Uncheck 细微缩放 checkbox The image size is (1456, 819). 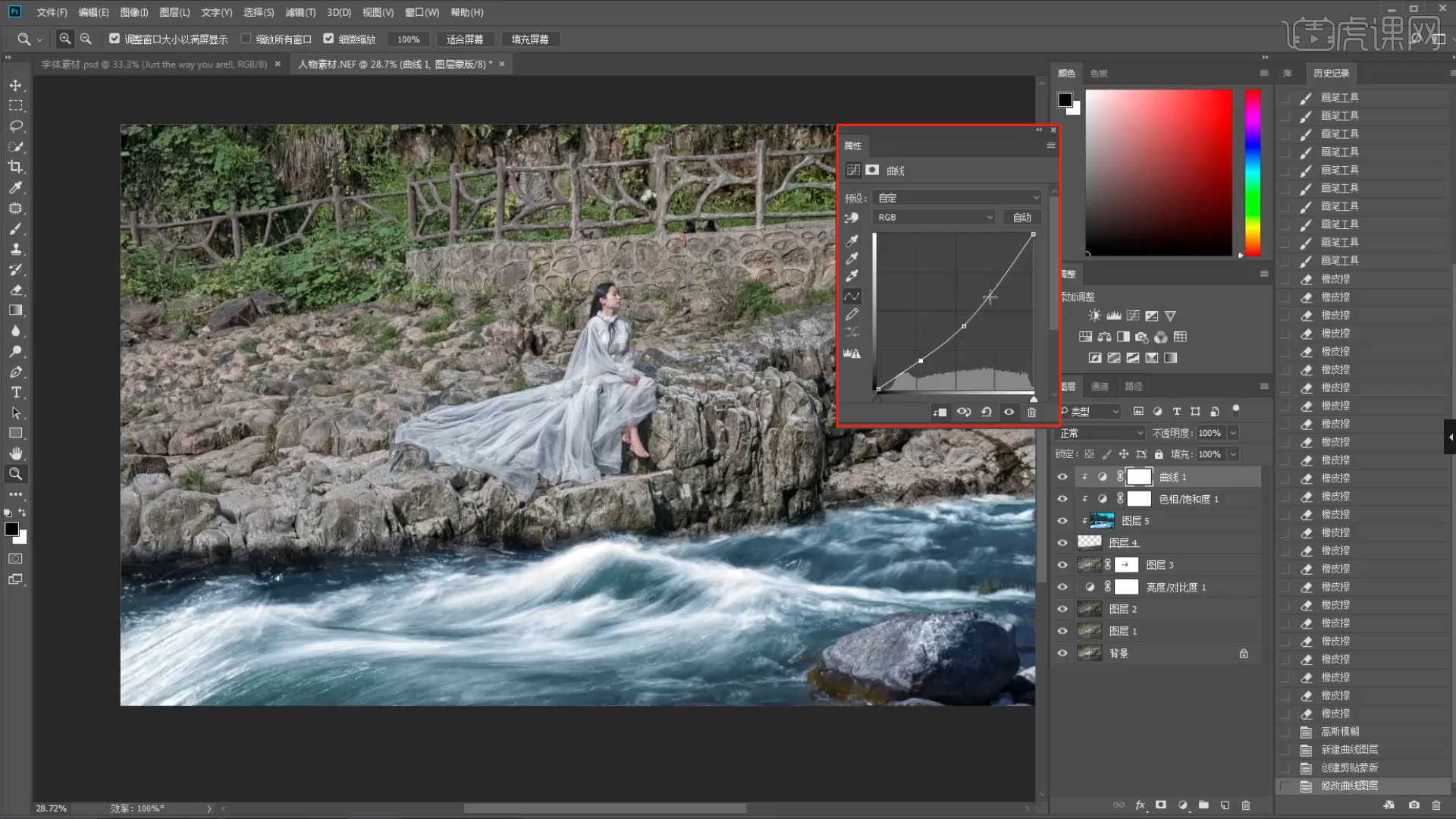[328, 39]
